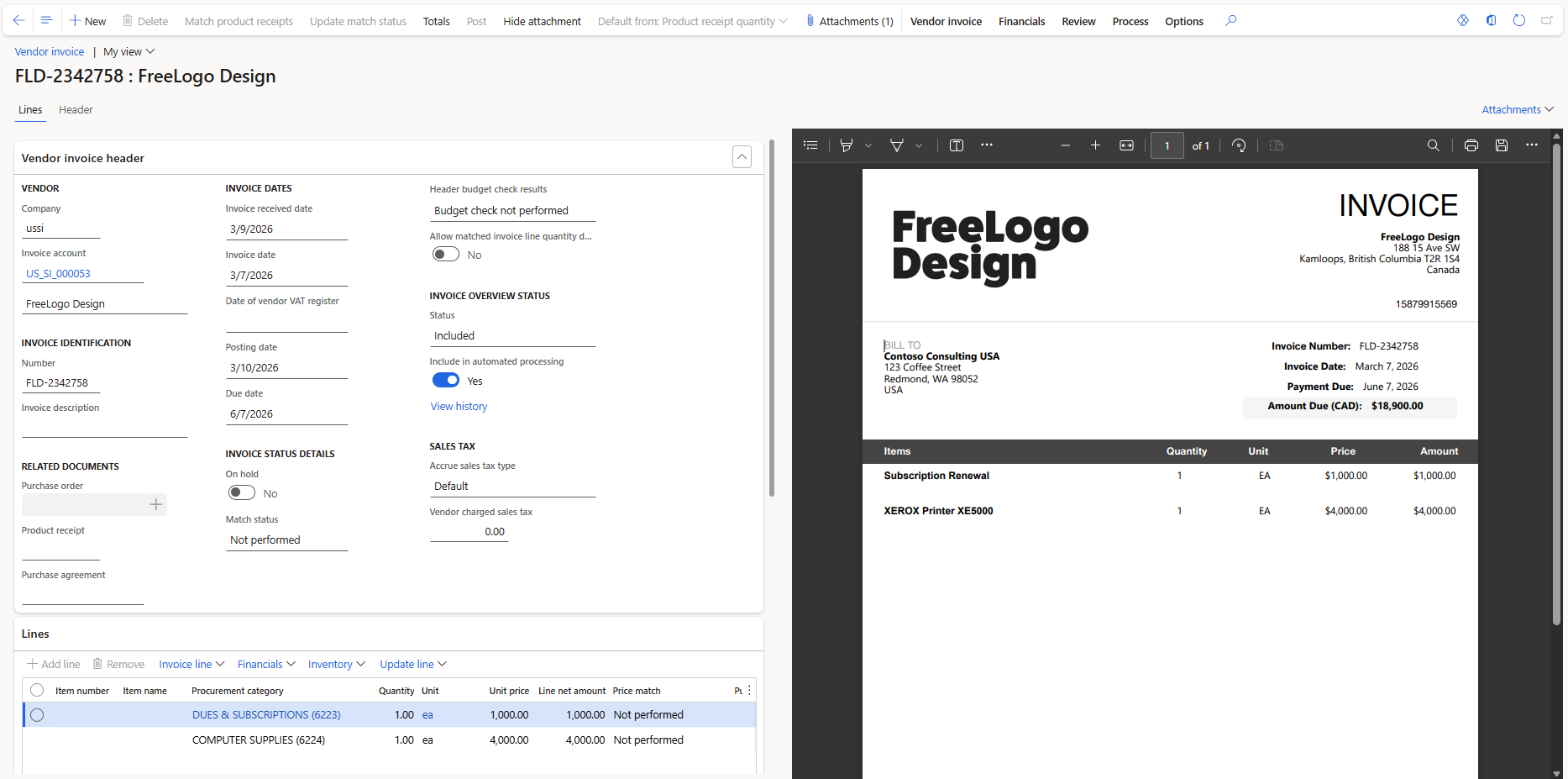Click the View history link
Image resolution: width=1568 pixels, height=779 pixels.
[x=459, y=407]
